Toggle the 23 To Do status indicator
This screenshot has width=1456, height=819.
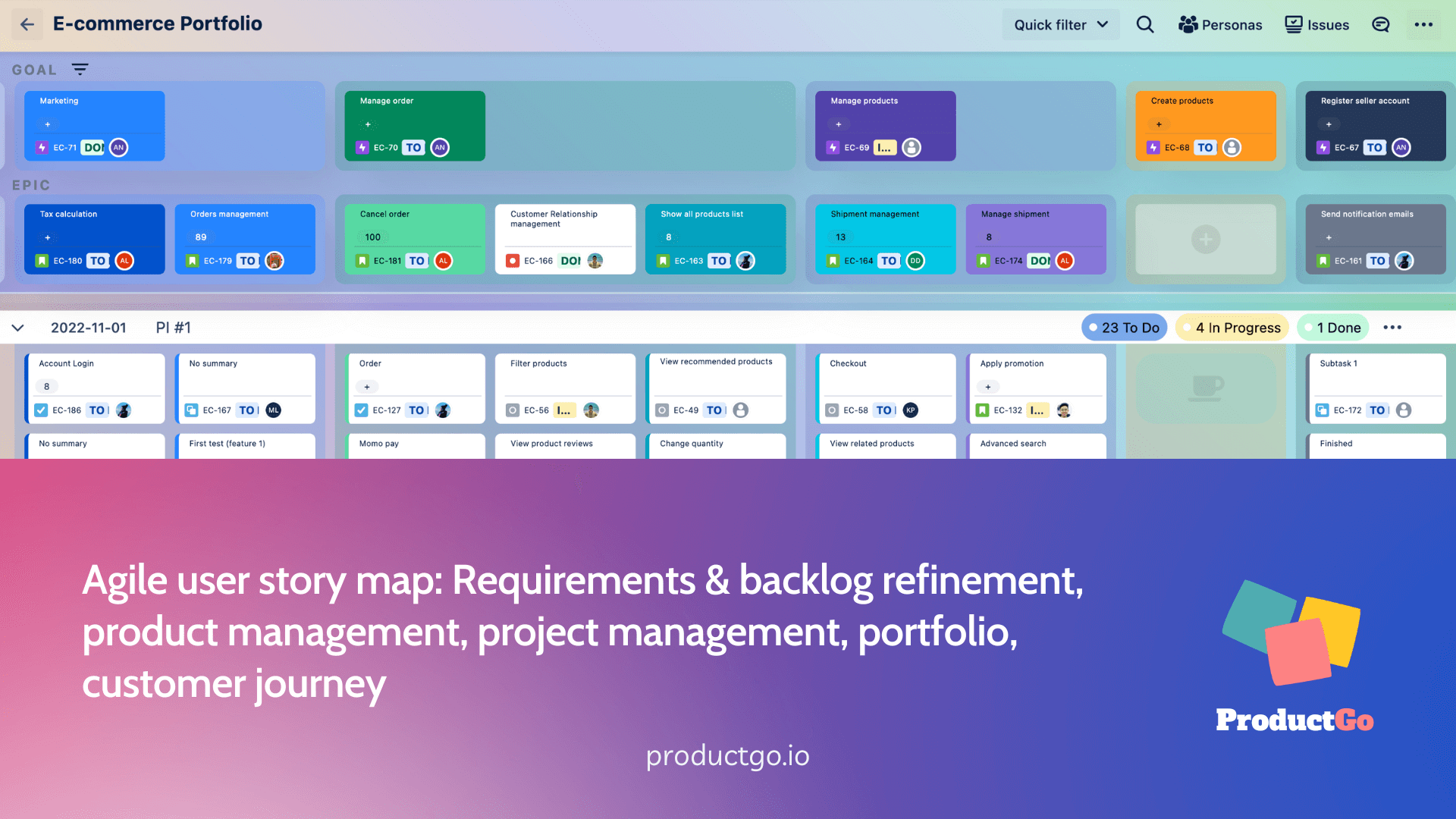[x=1121, y=327]
